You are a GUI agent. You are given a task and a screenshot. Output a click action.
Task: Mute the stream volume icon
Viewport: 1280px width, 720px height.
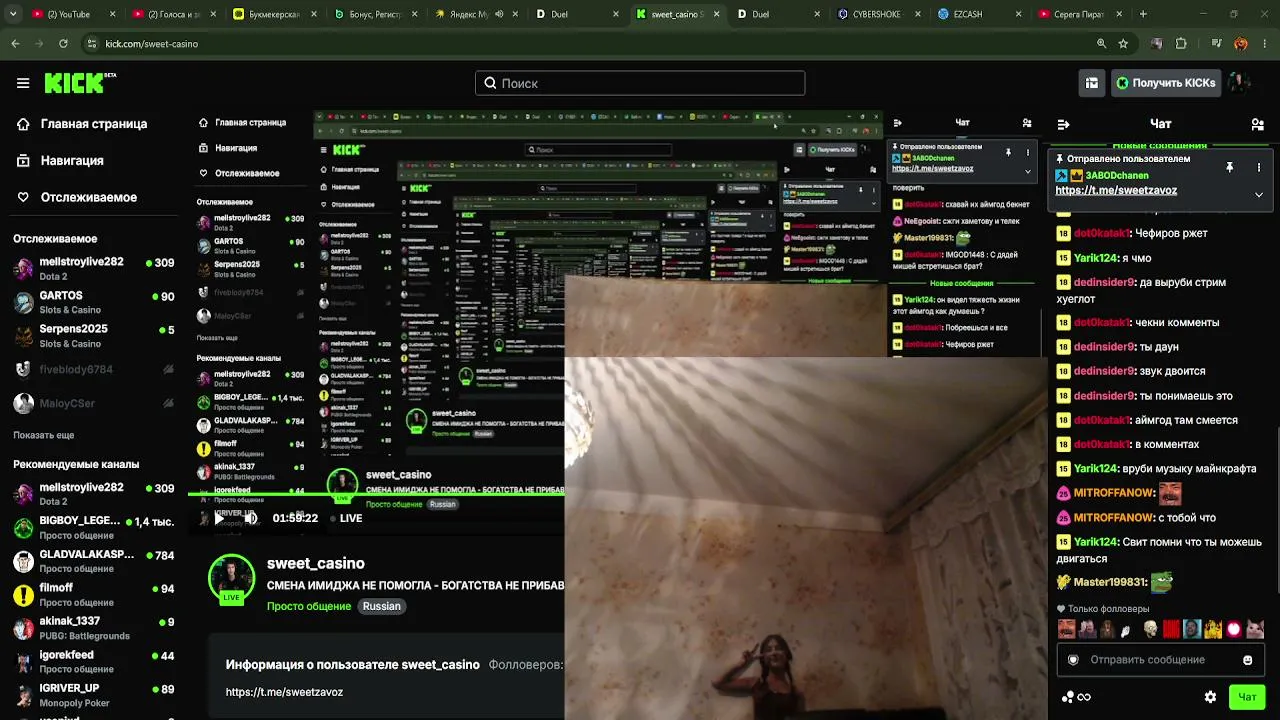tap(251, 518)
